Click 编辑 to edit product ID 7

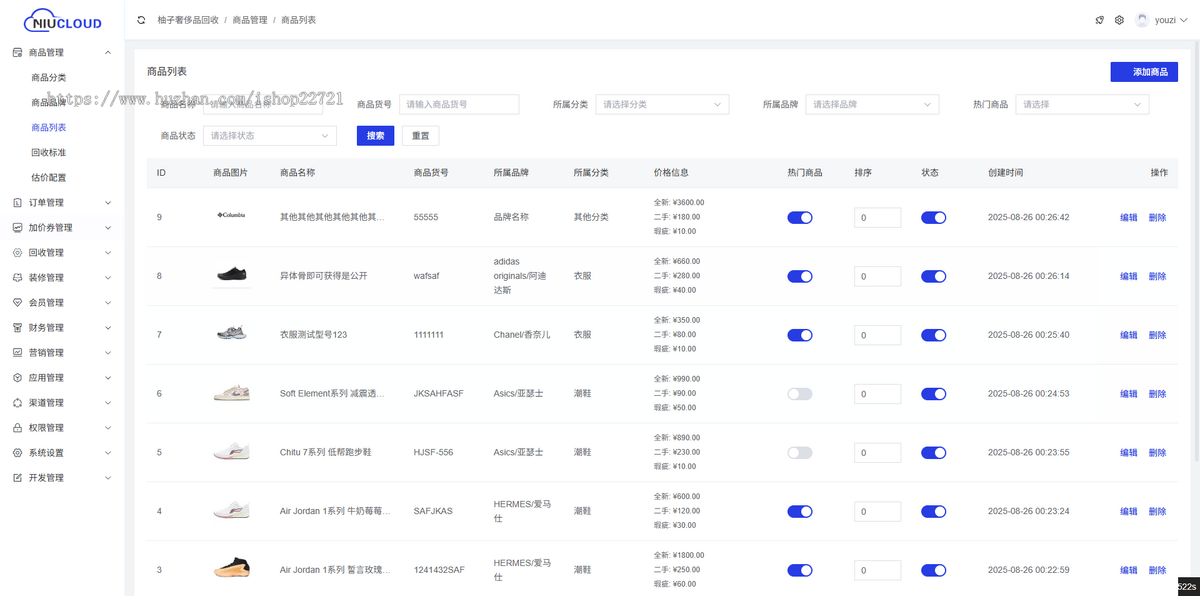coord(1129,335)
